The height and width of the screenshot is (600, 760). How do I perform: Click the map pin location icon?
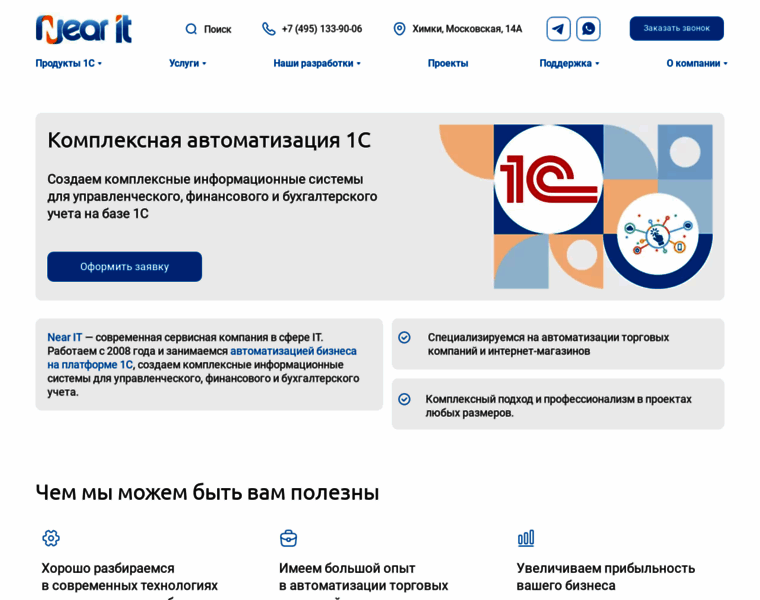[399, 29]
